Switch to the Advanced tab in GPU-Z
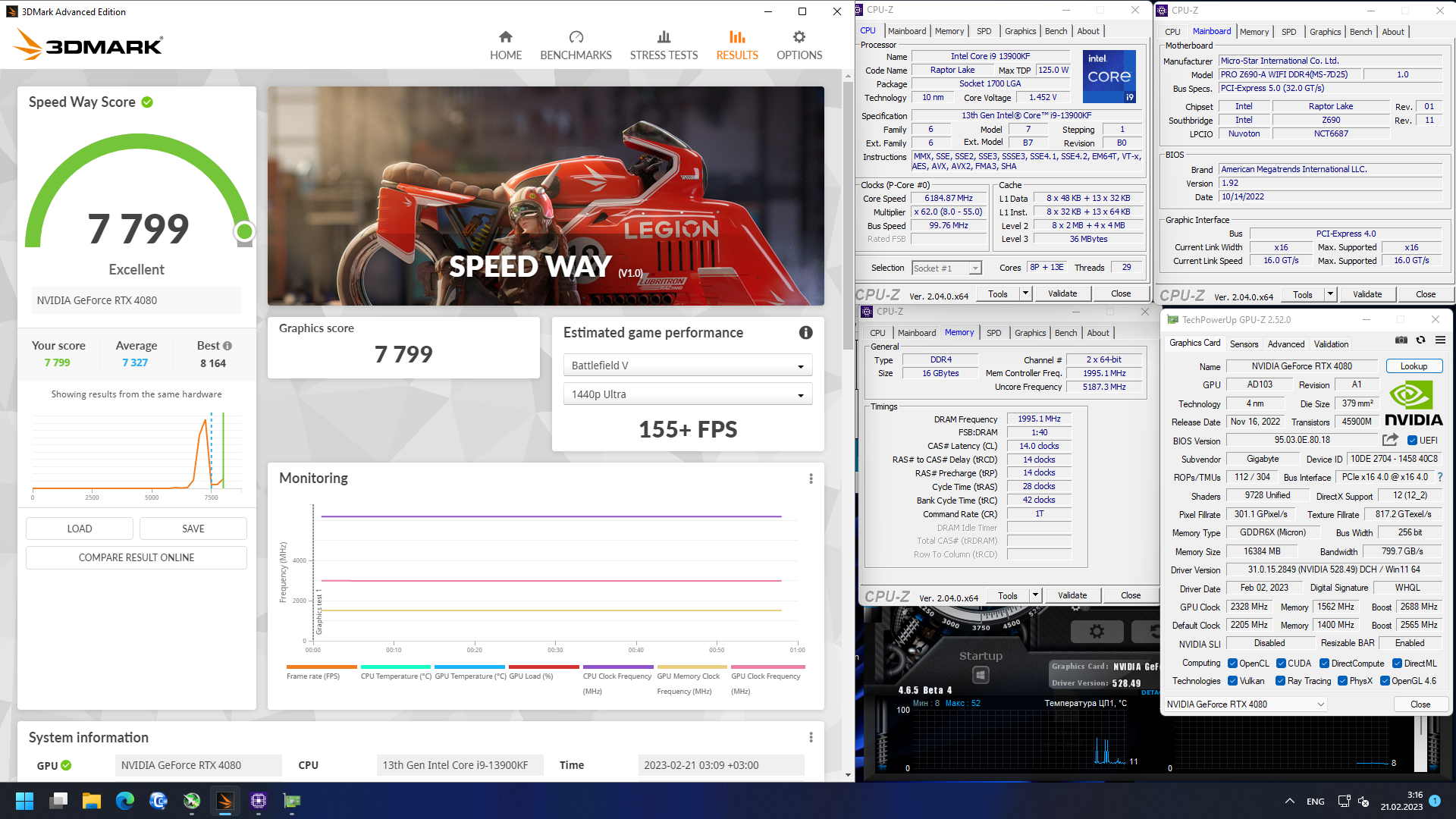The height and width of the screenshot is (819, 1456). (1286, 344)
